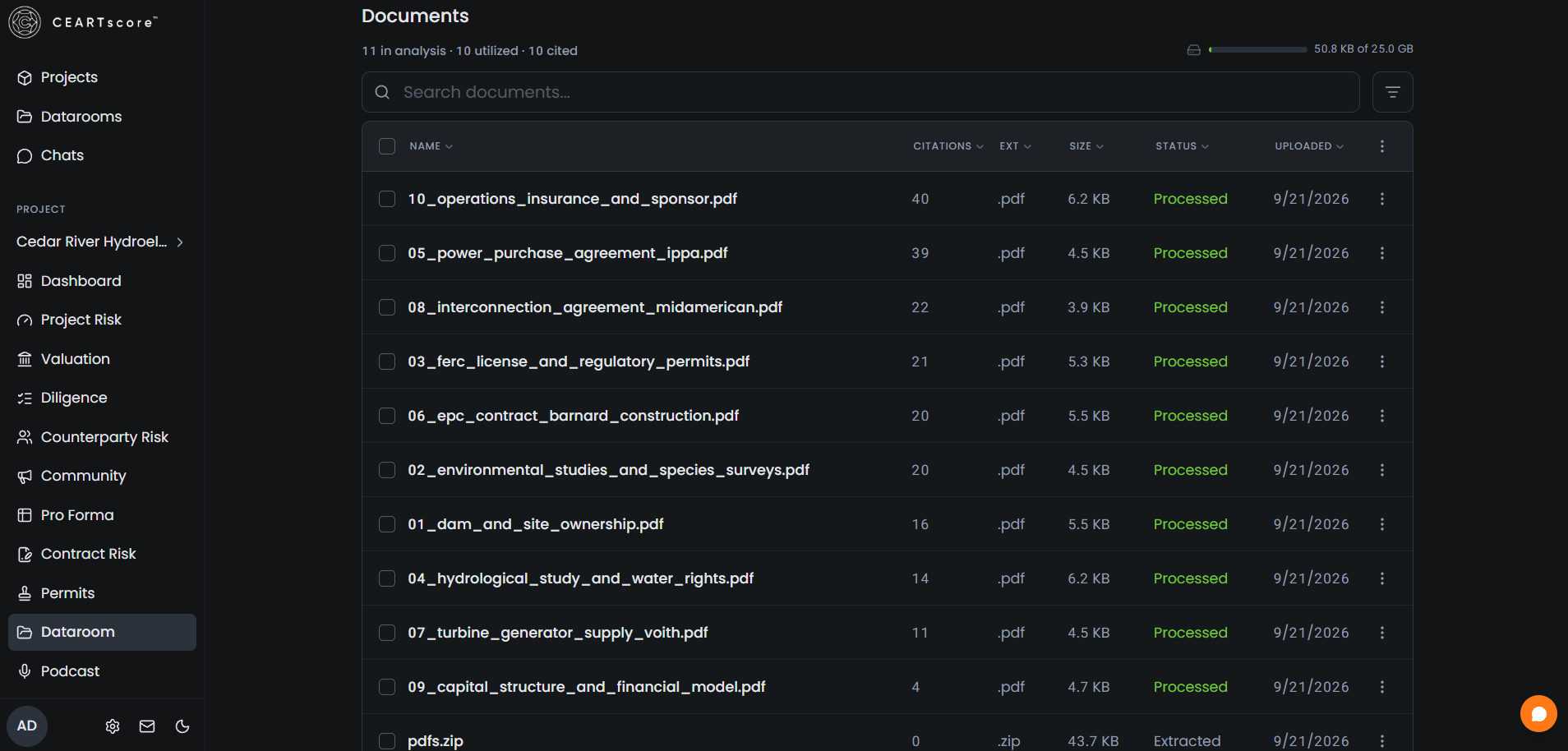Check the pdfs.zip checkbox

387,741
